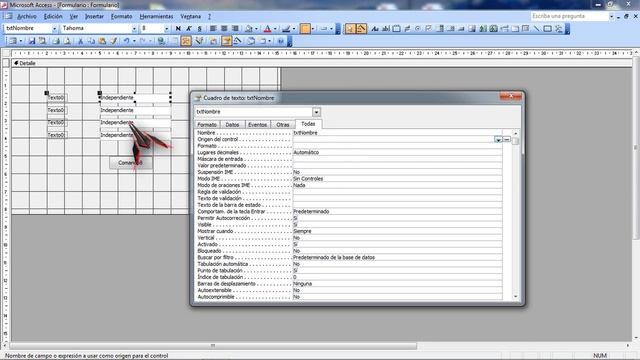Click the Undo arrow icon
The height and width of the screenshot is (360, 640).
point(127,41)
